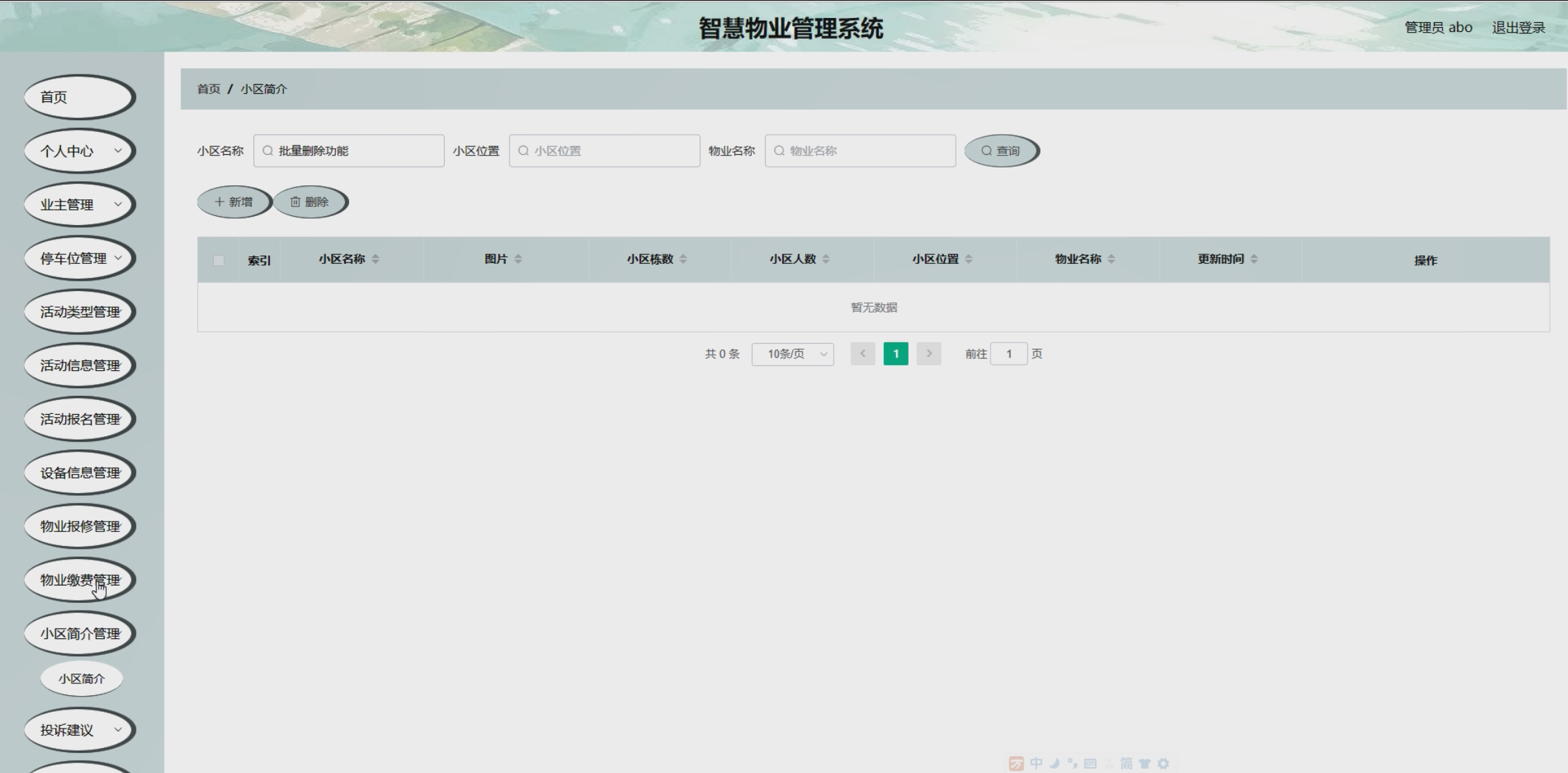Tick the select-all checkbox in table header
This screenshot has width=1568, height=773.
pos(219,260)
